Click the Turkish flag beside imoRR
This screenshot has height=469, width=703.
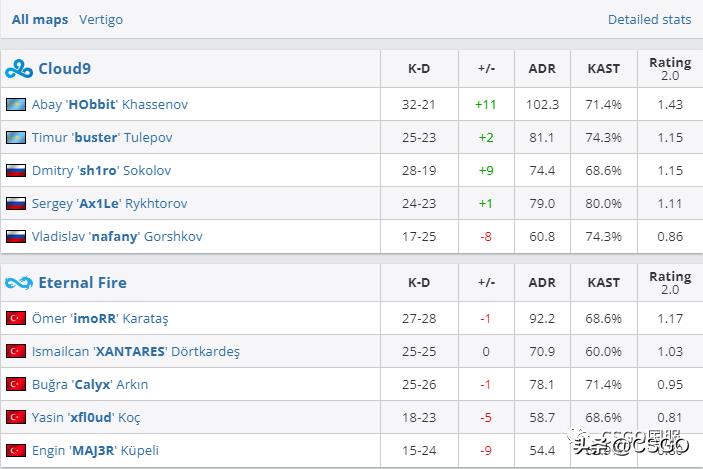click(x=16, y=319)
